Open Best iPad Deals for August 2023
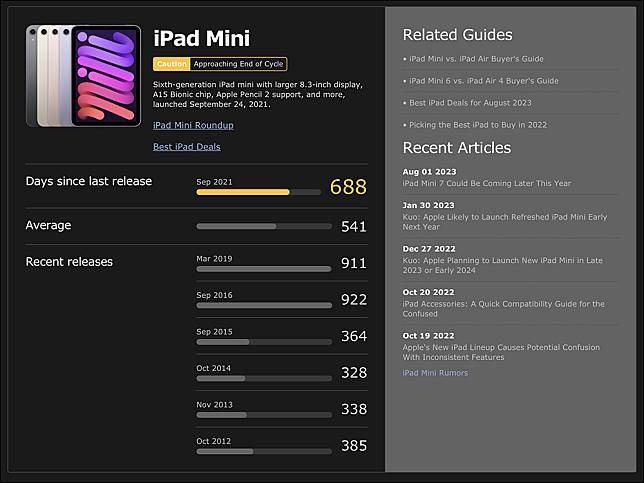Screen dimensions: 644x483 point(470,103)
